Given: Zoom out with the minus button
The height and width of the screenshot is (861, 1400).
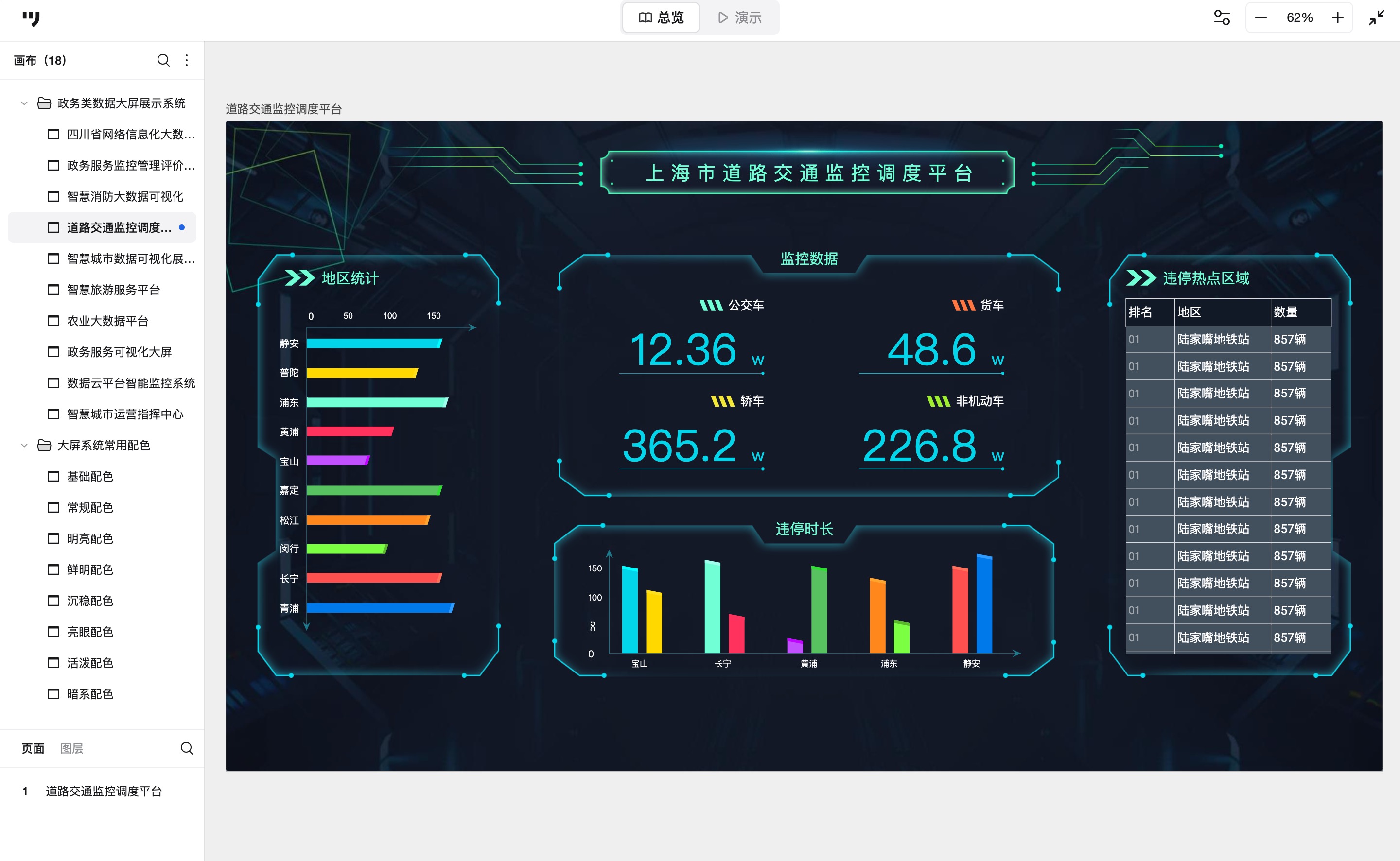Looking at the screenshot, I should tap(1260, 17).
